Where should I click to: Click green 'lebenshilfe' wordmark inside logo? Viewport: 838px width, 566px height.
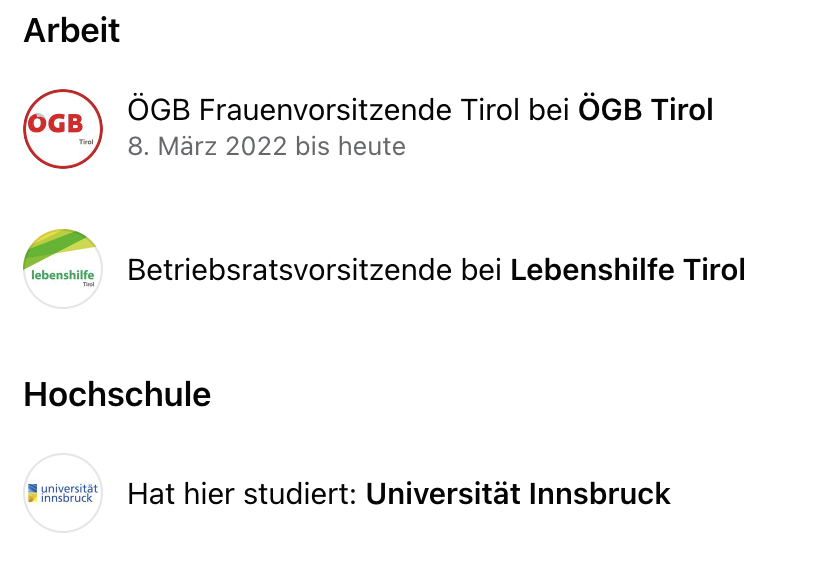(x=63, y=275)
